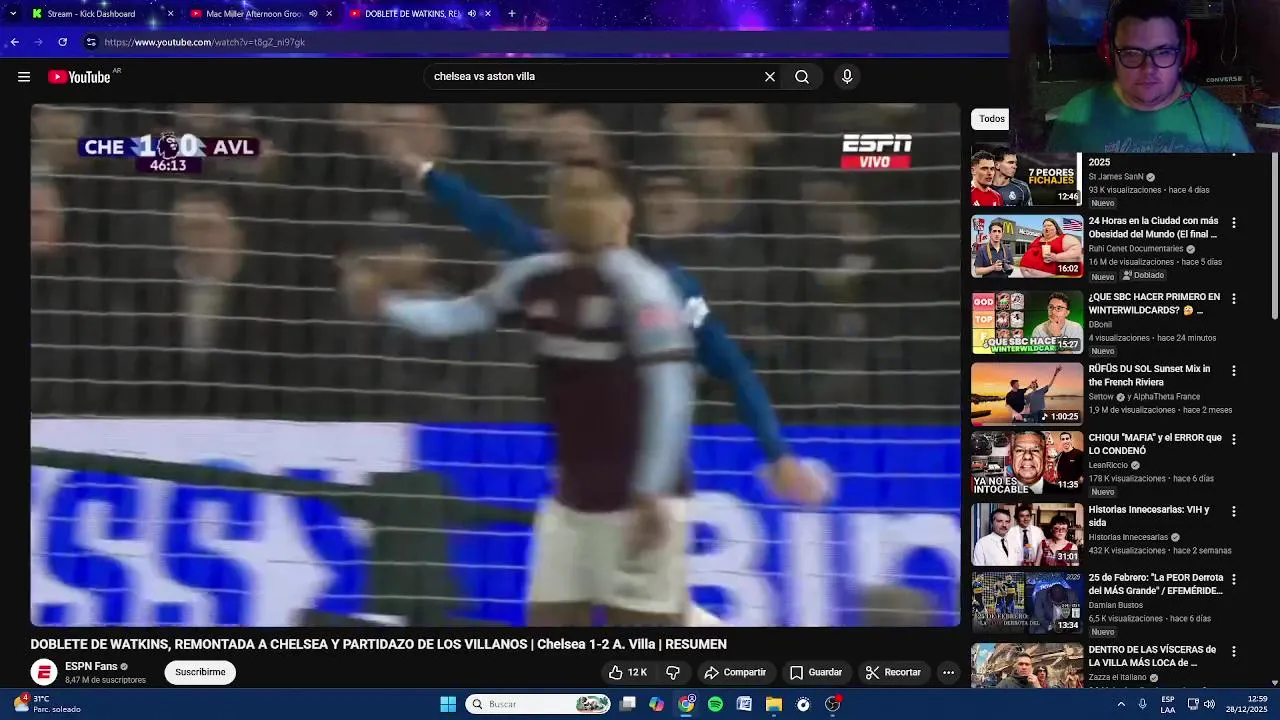The height and width of the screenshot is (720, 1280).
Task: Open the ESP LAA language indicator
Action: [x=1168, y=704]
